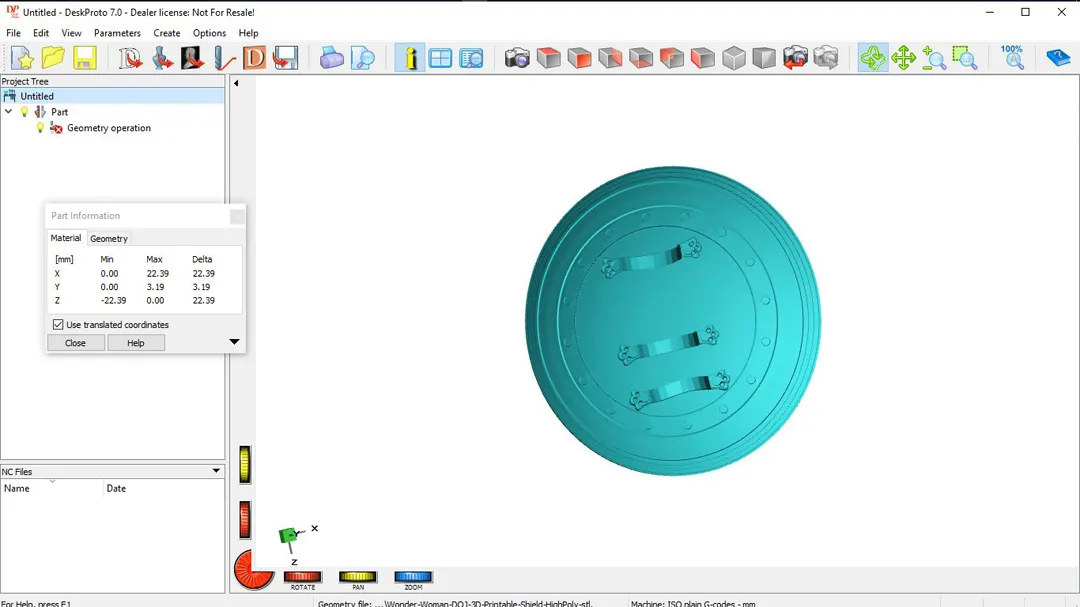Sort NC files by the Name column

17,488
